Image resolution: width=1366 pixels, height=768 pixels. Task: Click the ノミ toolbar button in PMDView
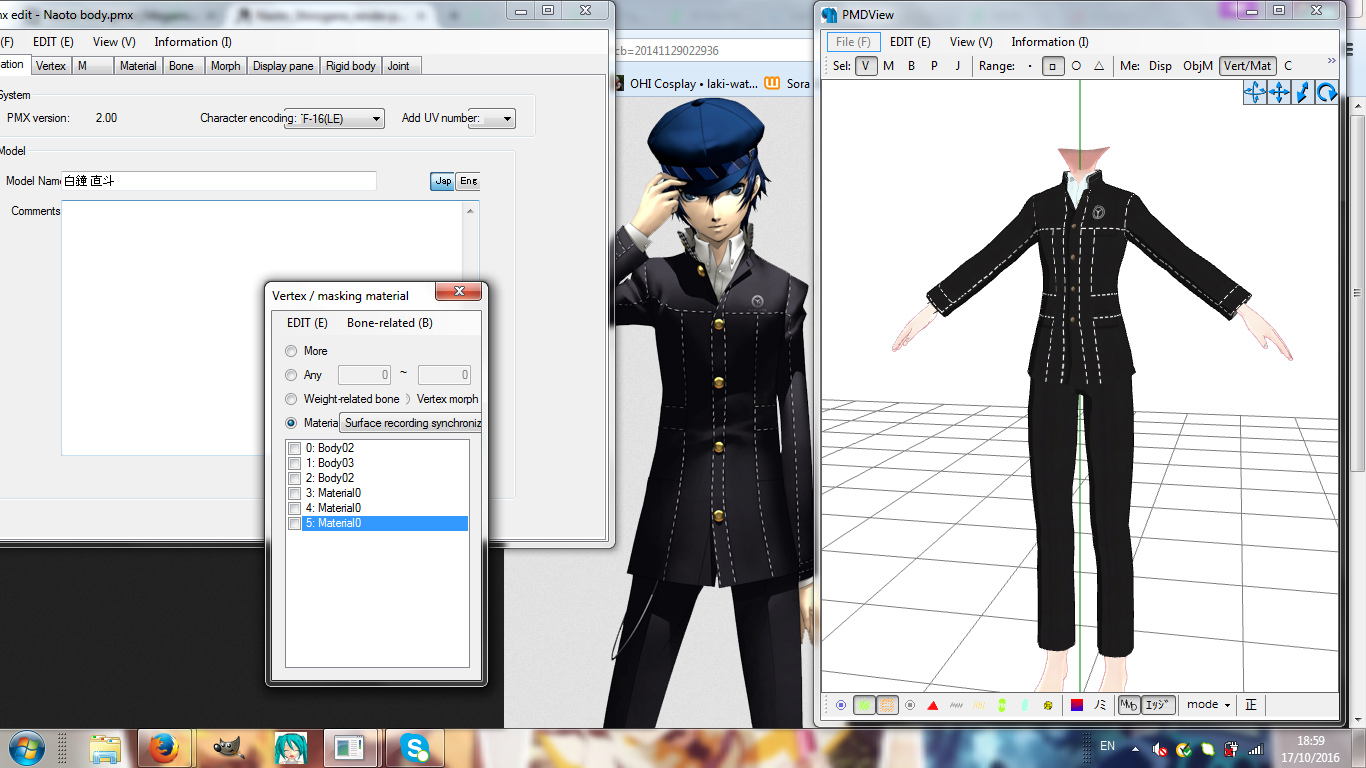coord(1100,705)
